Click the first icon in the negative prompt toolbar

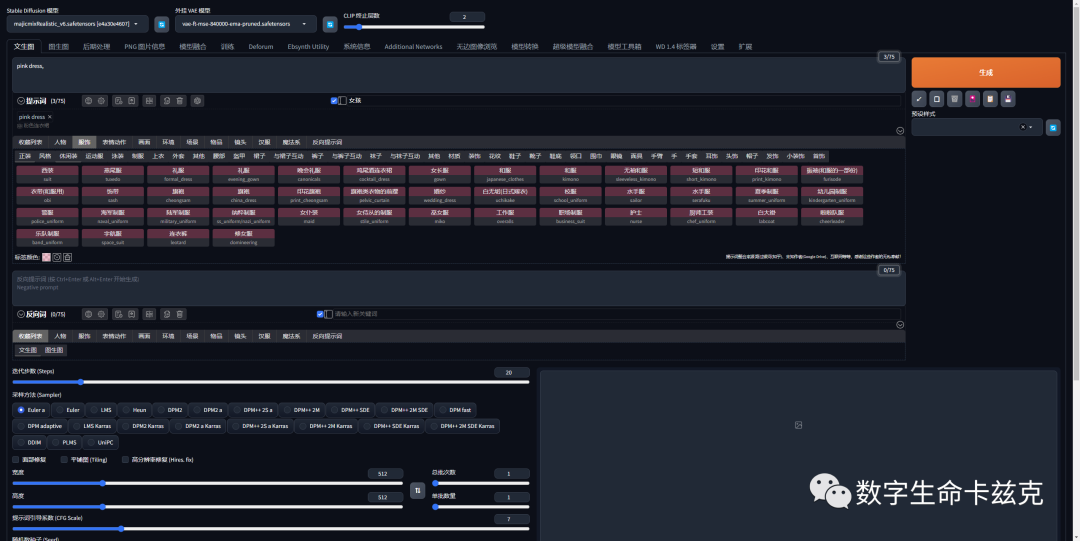[88, 314]
